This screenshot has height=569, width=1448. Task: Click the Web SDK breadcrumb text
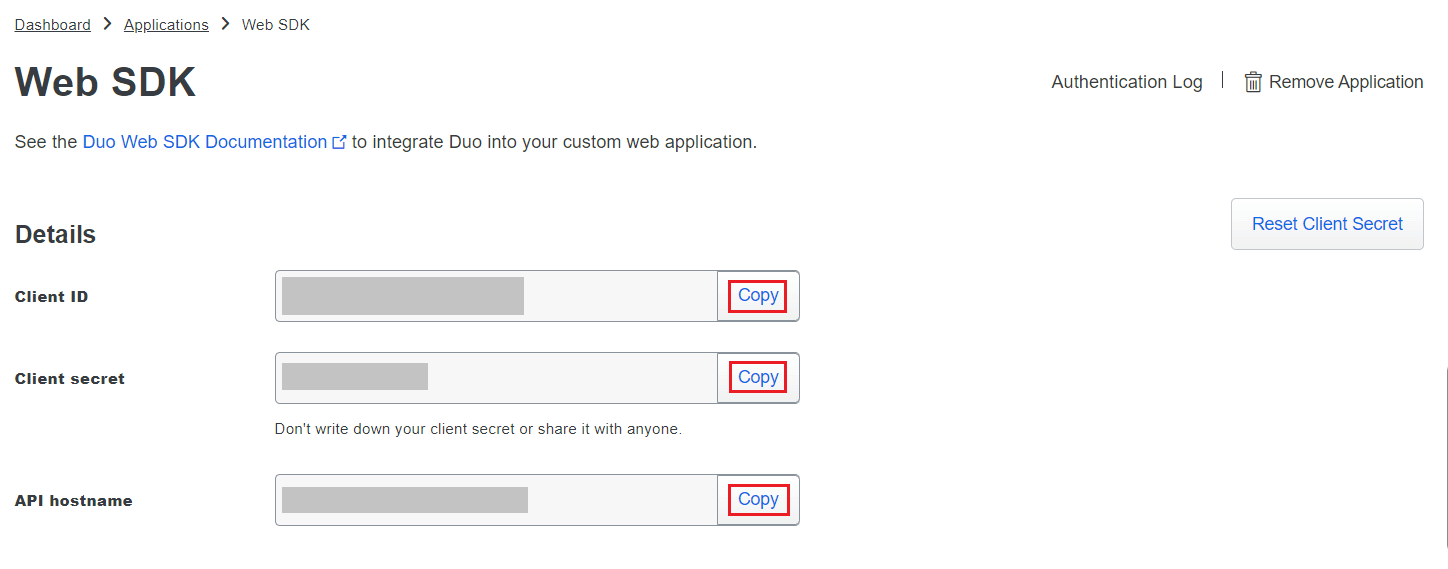276,25
